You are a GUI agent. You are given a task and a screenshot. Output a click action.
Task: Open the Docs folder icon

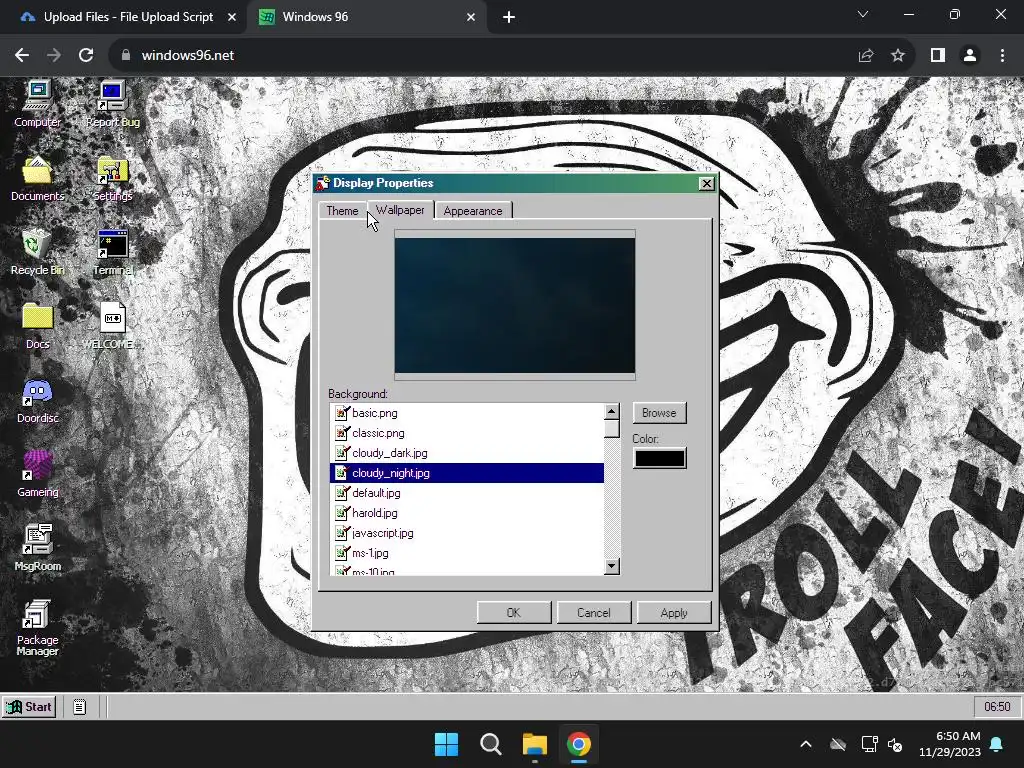click(37, 326)
